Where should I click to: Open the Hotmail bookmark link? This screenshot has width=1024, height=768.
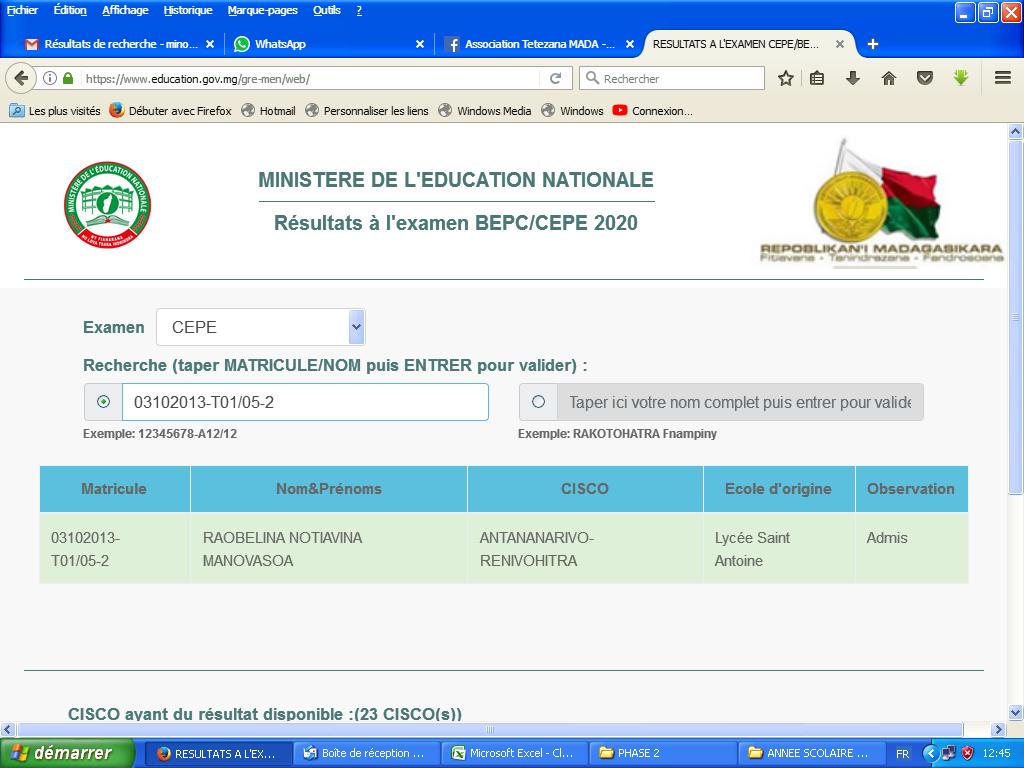coord(268,111)
